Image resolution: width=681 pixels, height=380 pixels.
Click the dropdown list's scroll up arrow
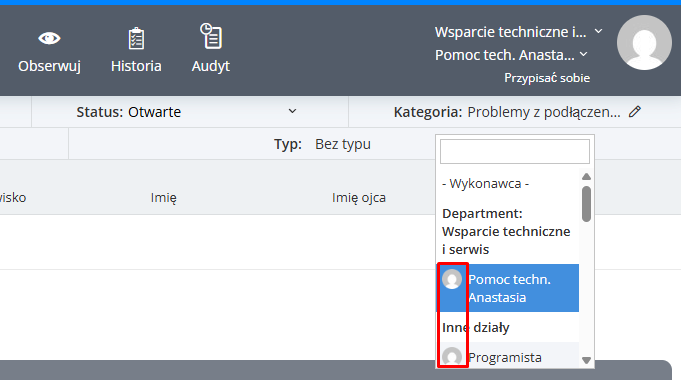click(x=586, y=176)
